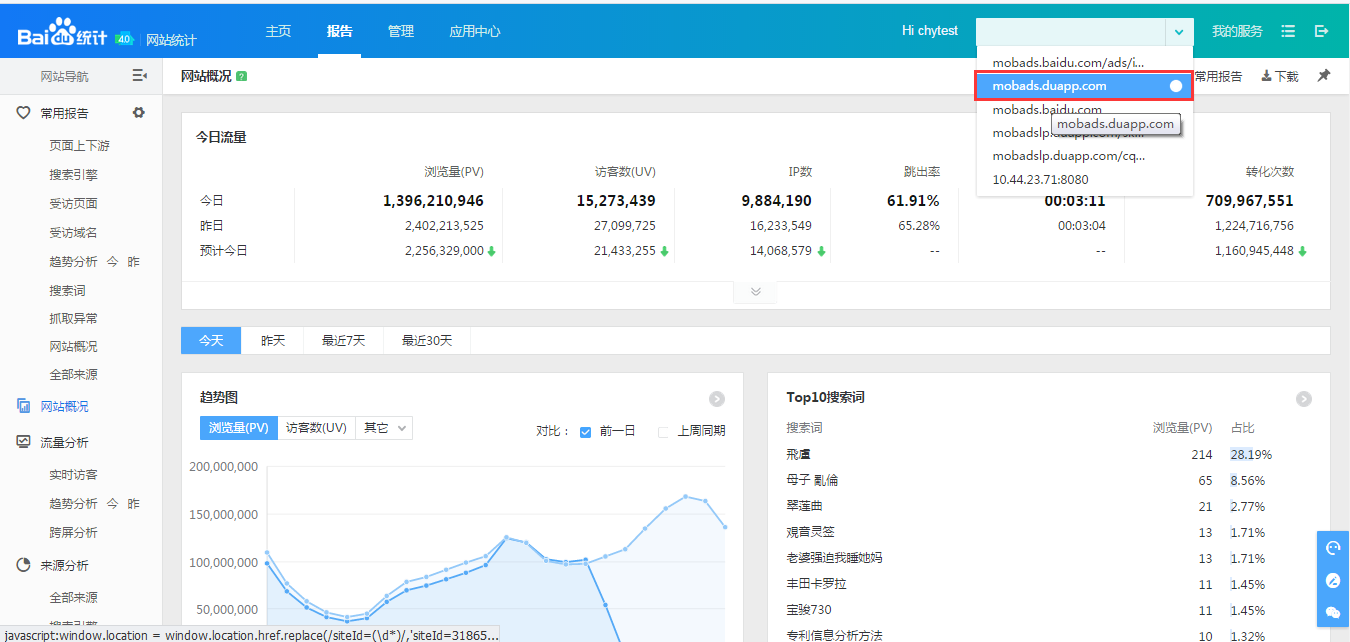Viewport: 1350px width, 642px height.
Task: Enable the 上周同期 comparison checkbox
Action: 663,432
